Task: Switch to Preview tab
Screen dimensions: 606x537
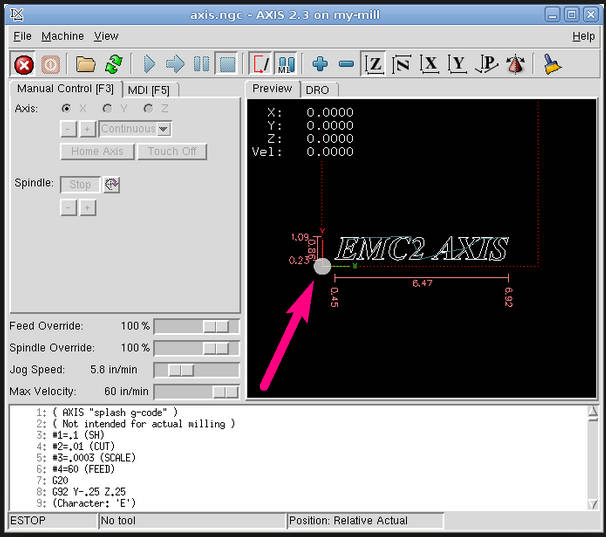Action: click(x=272, y=89)
